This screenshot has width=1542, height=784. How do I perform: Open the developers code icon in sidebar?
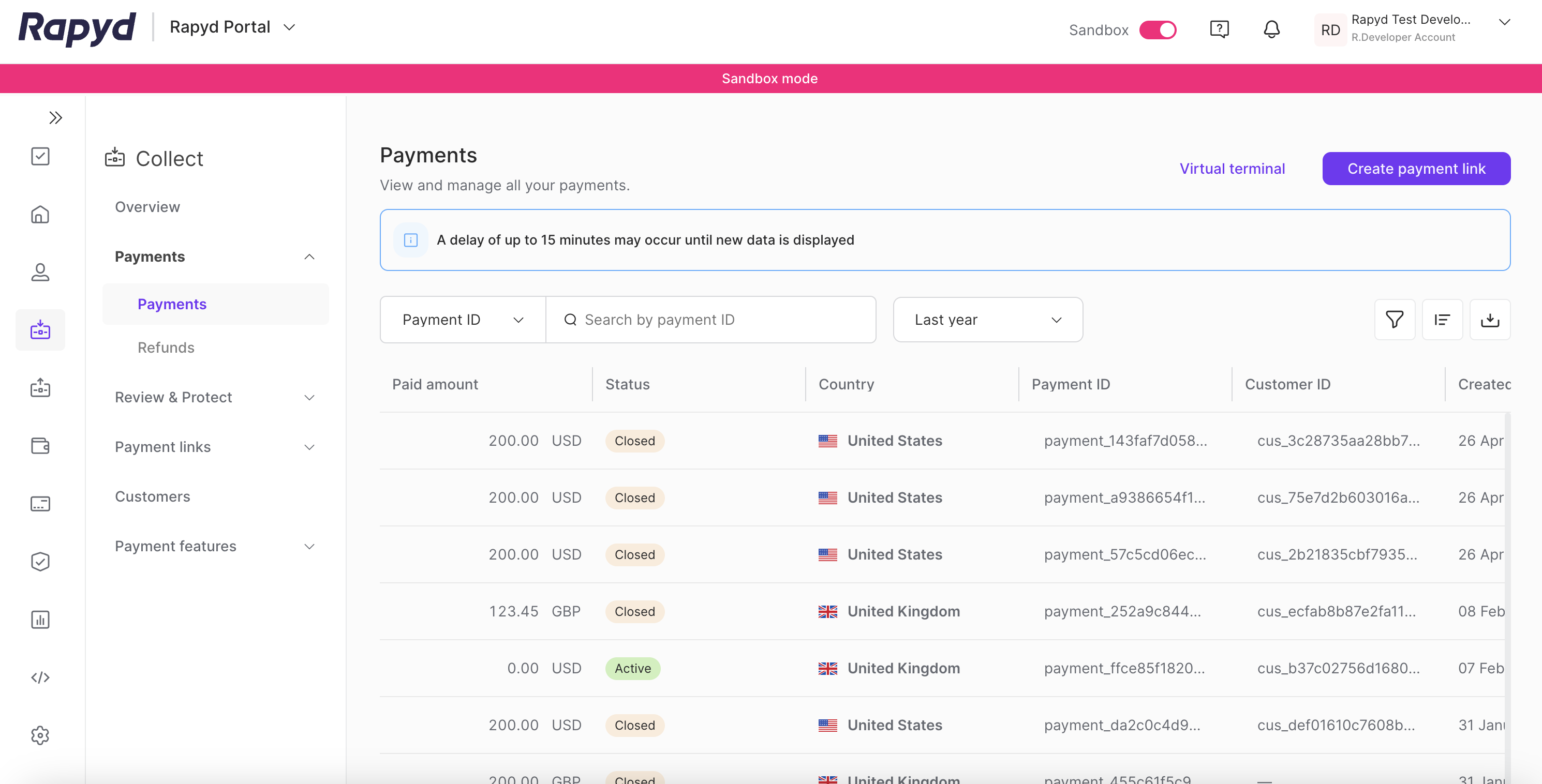coord(40,677)
